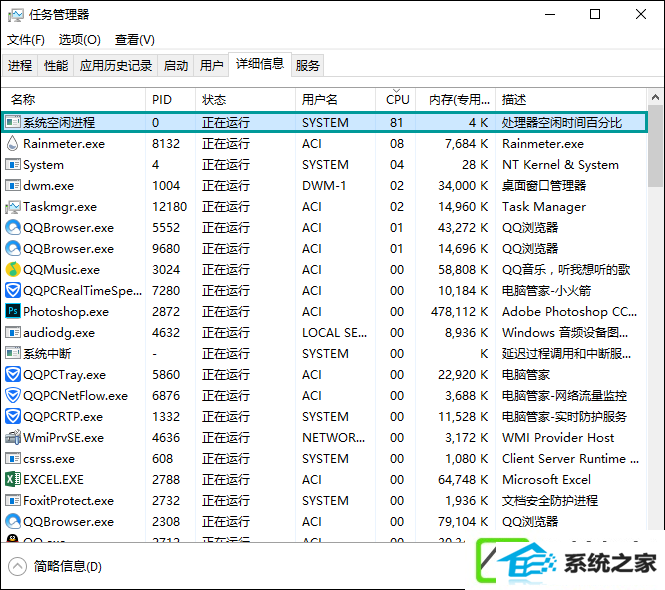
Task: Switch to the 性能 tab
Action: click(56, 65)
